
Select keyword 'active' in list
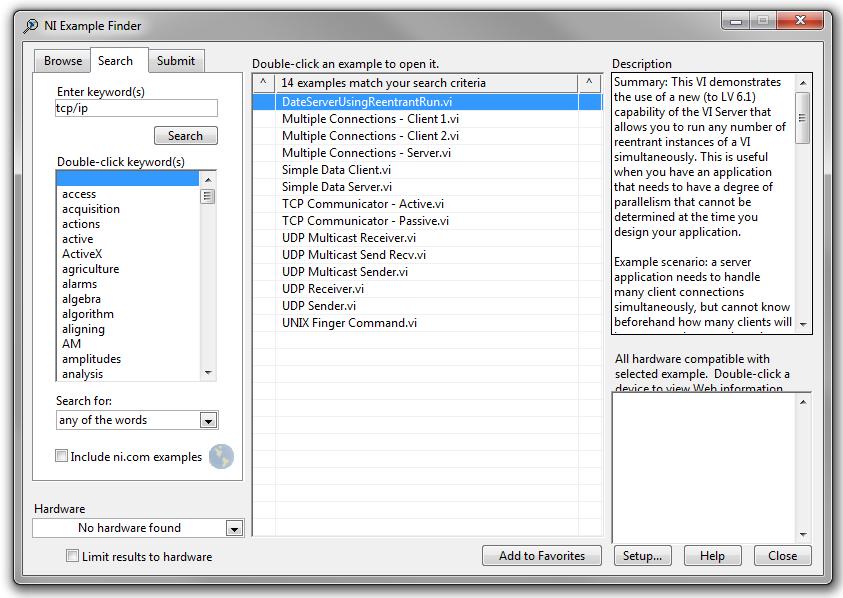[x=128, y=239]
